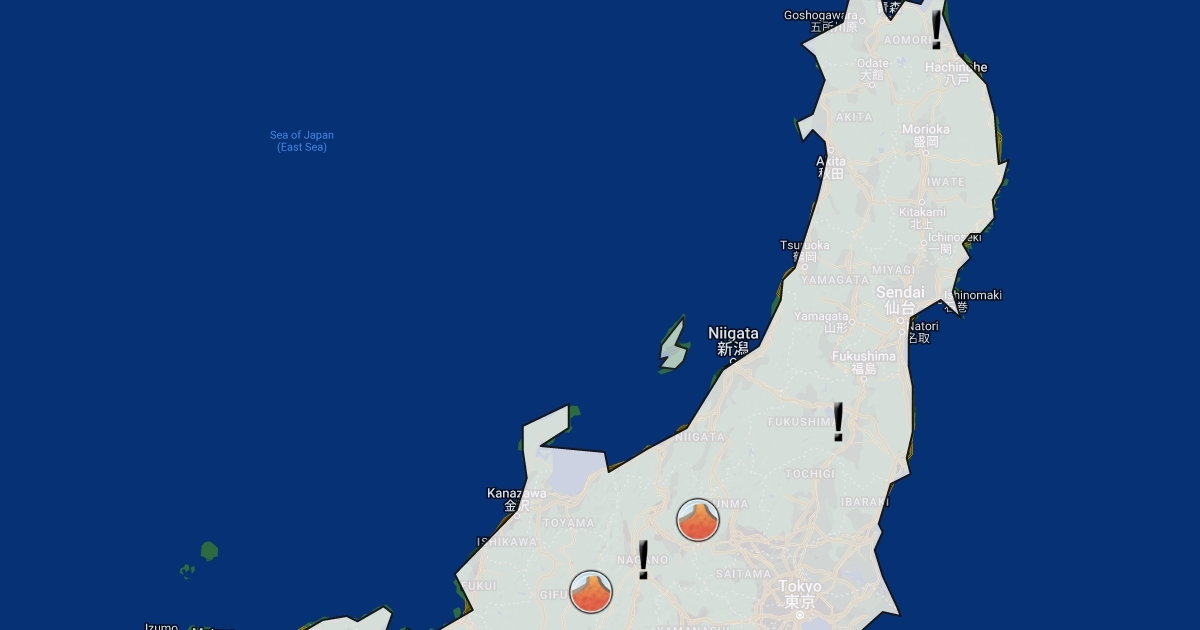1200x630 pixels.
Task: Click the Sendai city label
Action: [900, 293]
